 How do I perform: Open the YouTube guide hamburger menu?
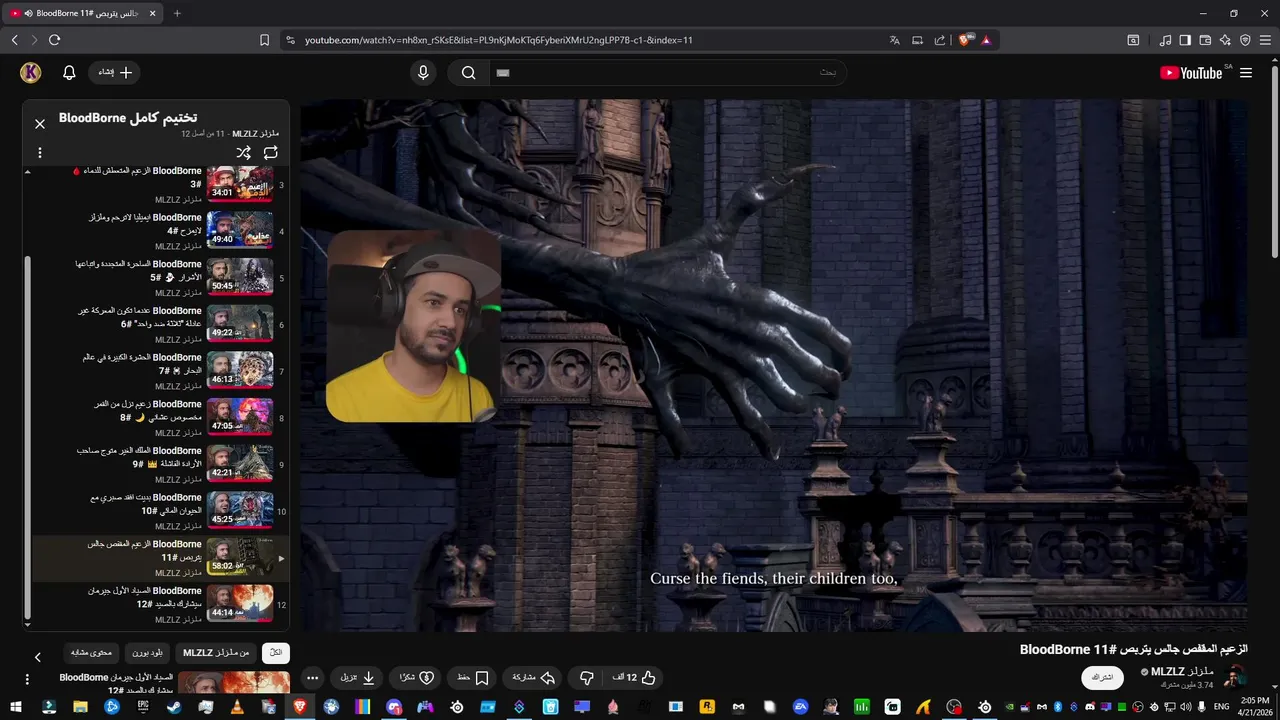pyautogui.click(x=1246, y=73)
